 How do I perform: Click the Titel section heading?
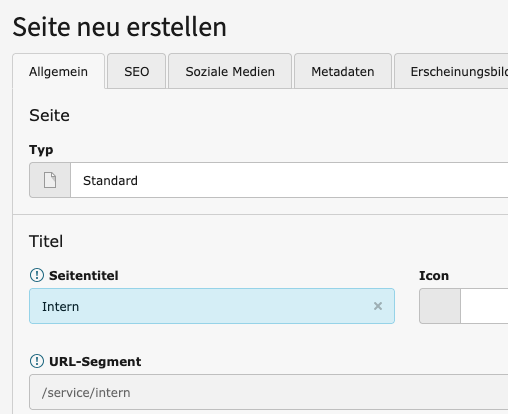[x=46, y=241]
